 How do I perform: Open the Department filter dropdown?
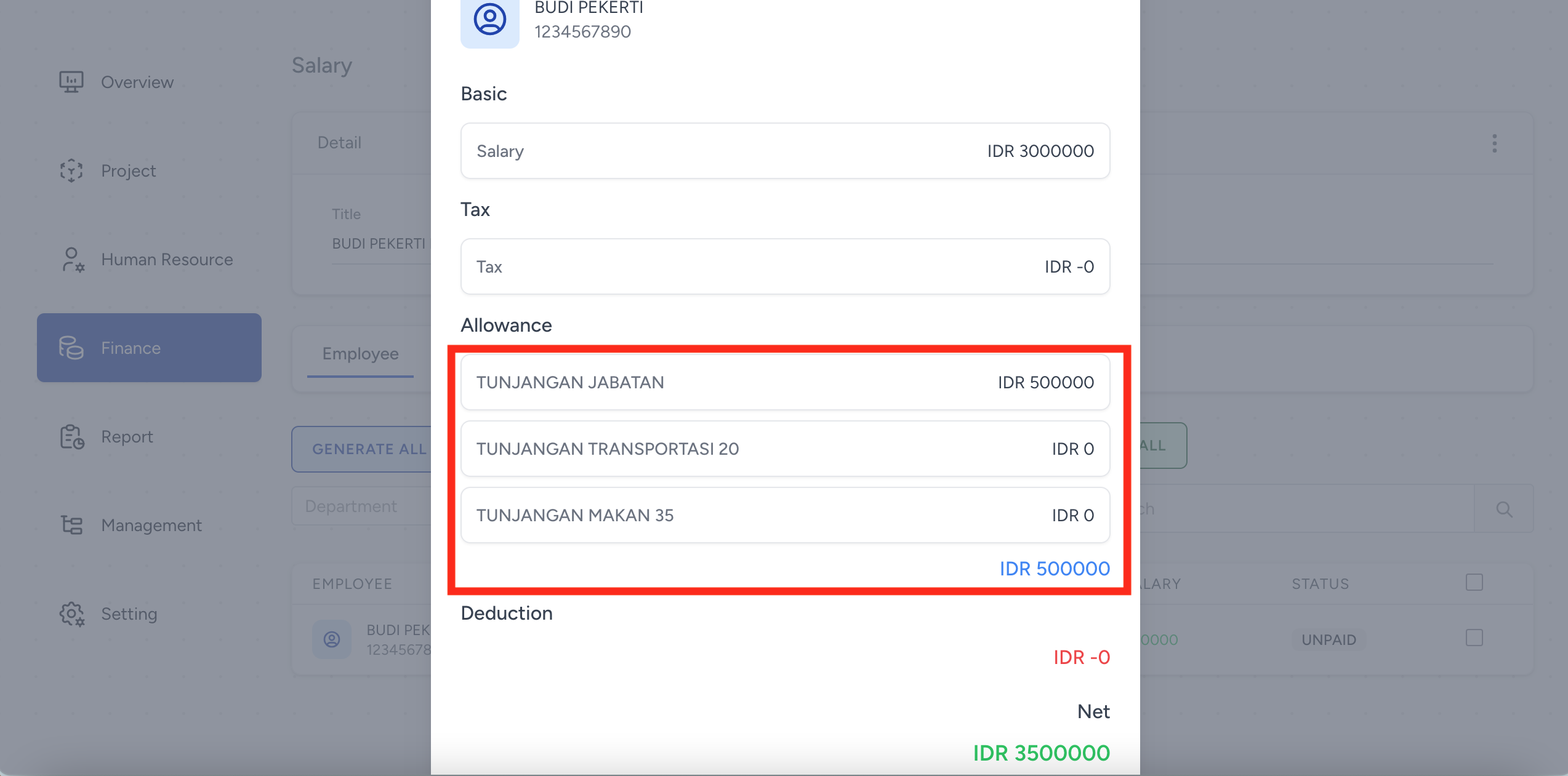click(361, 506)
